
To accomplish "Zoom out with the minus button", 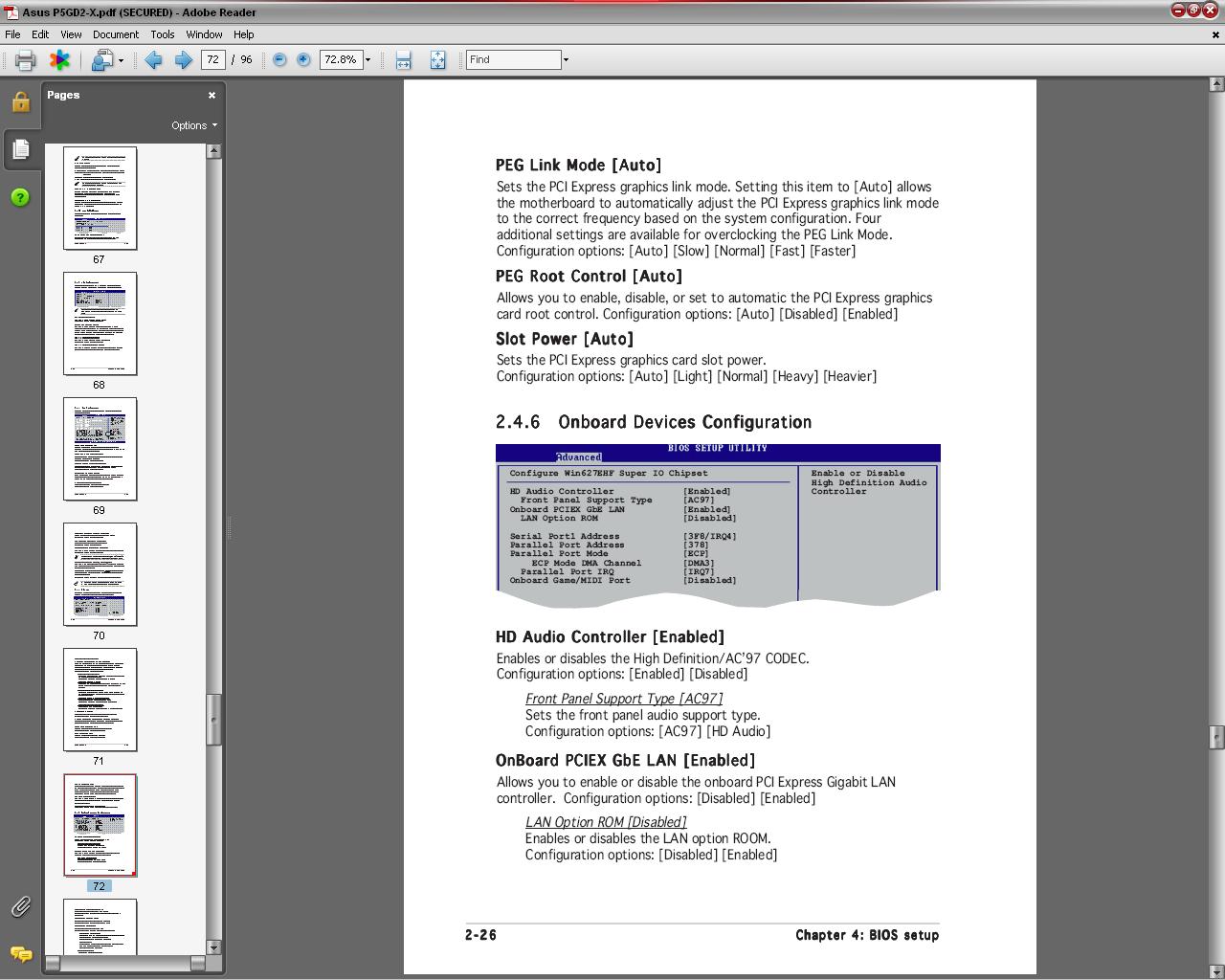I will click(279, 59).
